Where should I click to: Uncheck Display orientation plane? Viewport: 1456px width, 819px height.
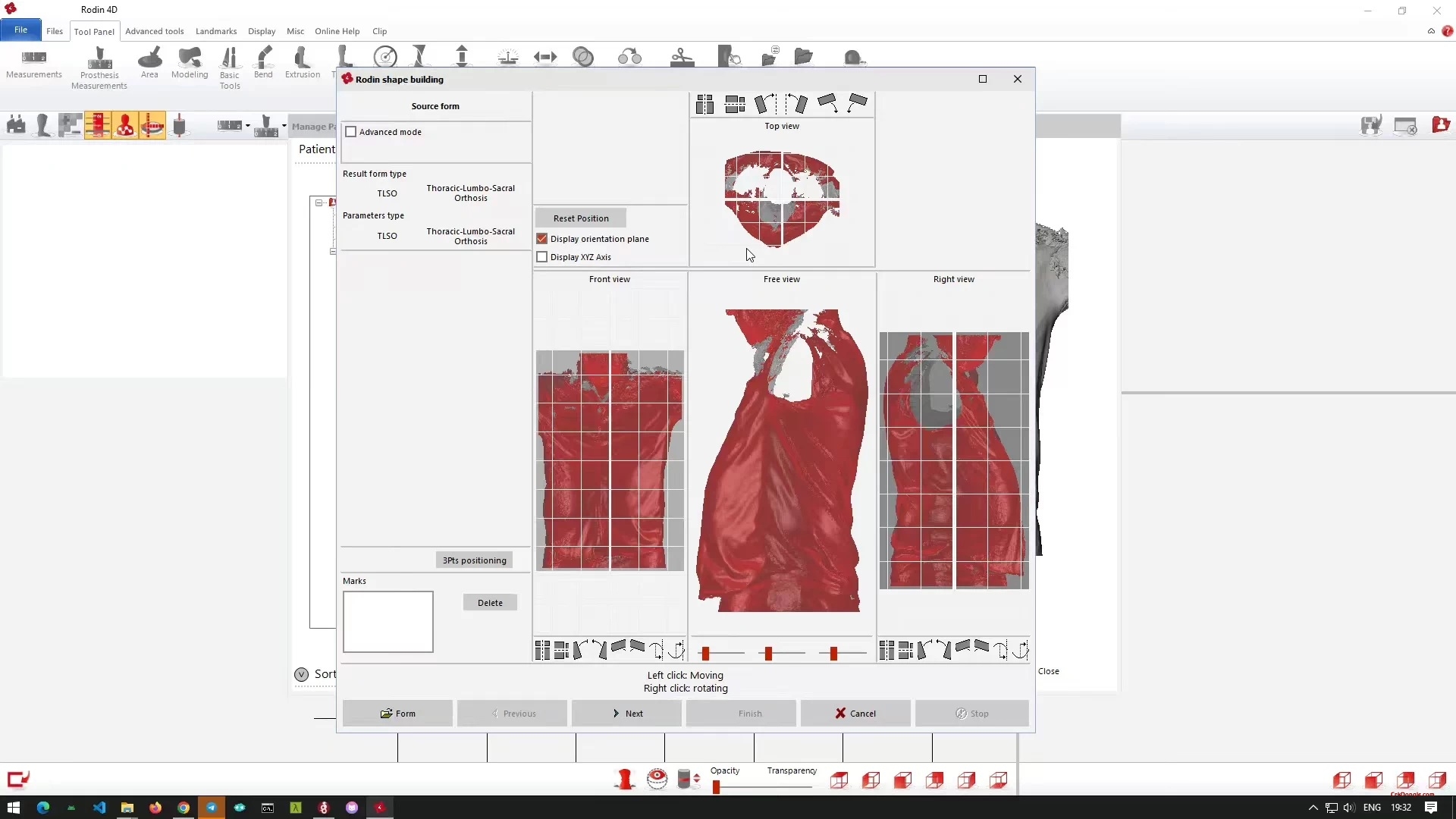[x=542, y=238]
